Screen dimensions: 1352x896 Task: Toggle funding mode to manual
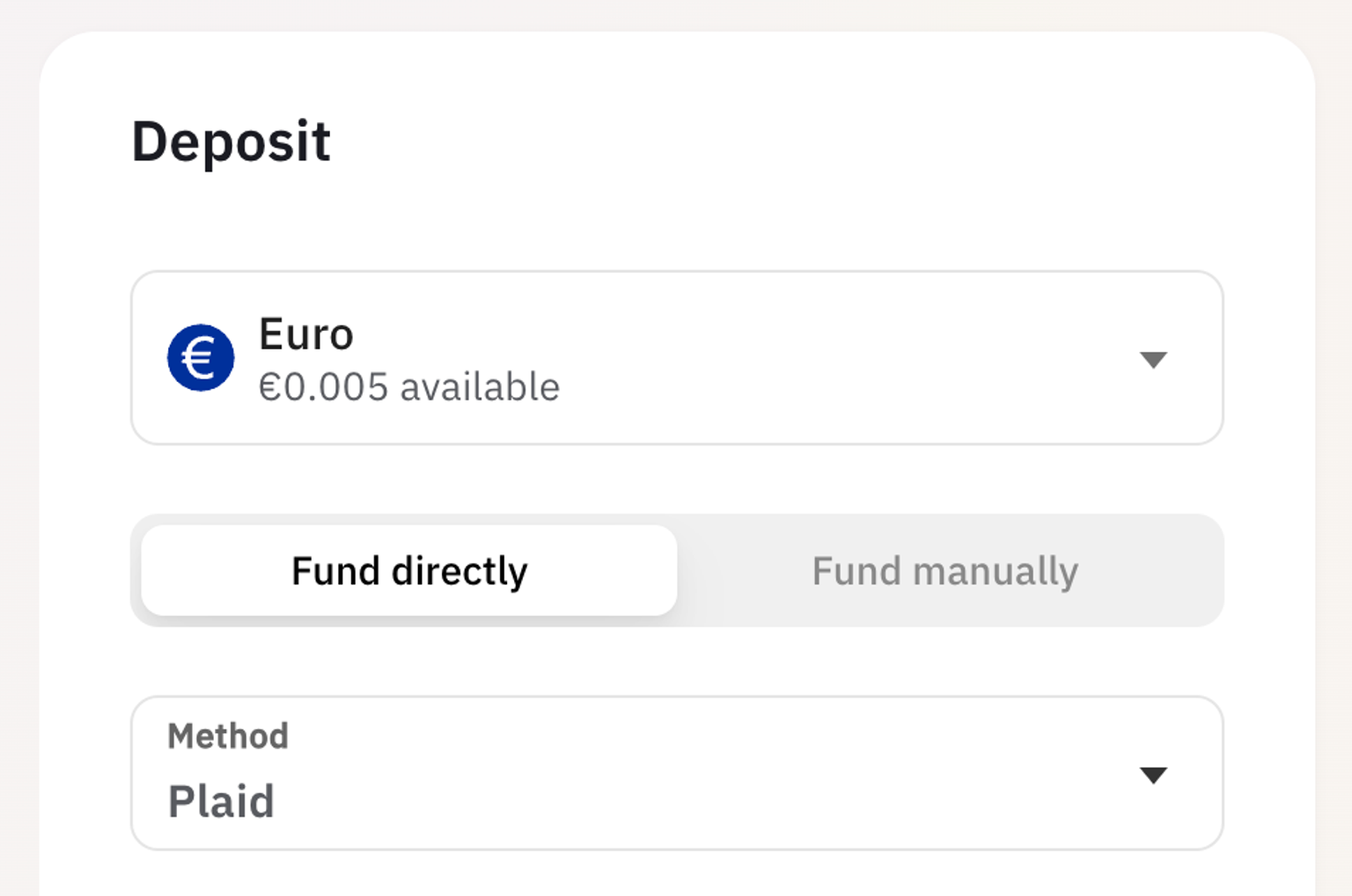point(944,570)
